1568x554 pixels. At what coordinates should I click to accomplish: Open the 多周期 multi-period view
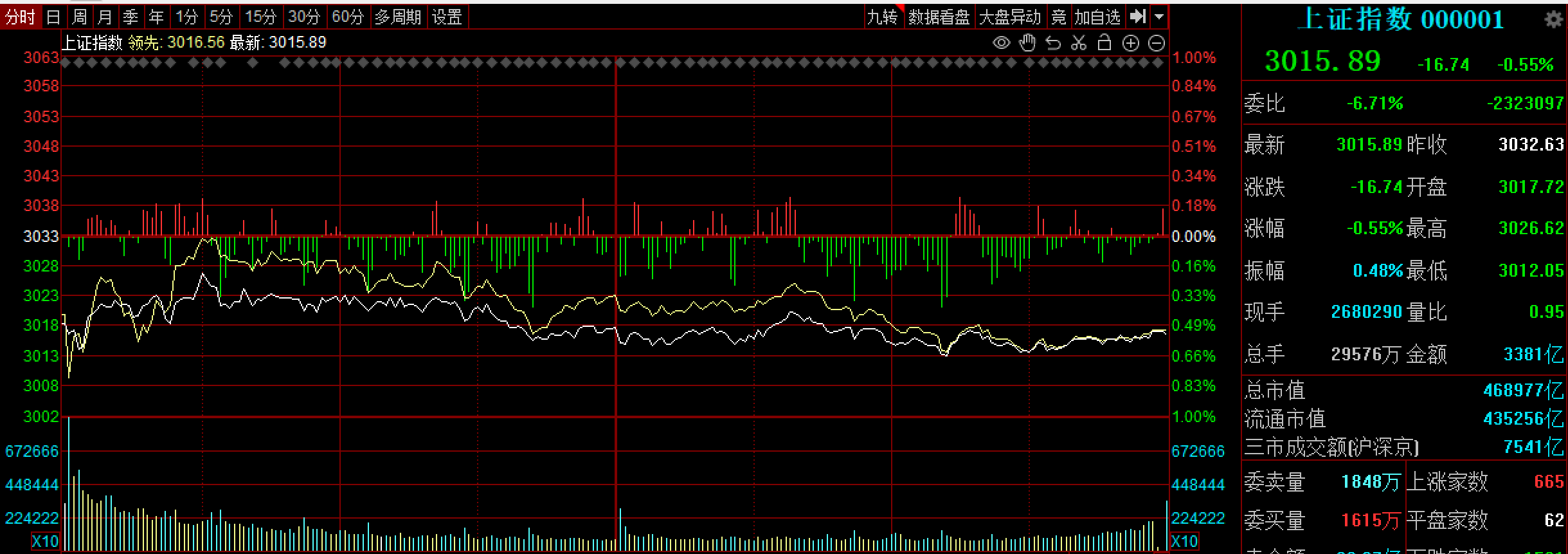397,17
